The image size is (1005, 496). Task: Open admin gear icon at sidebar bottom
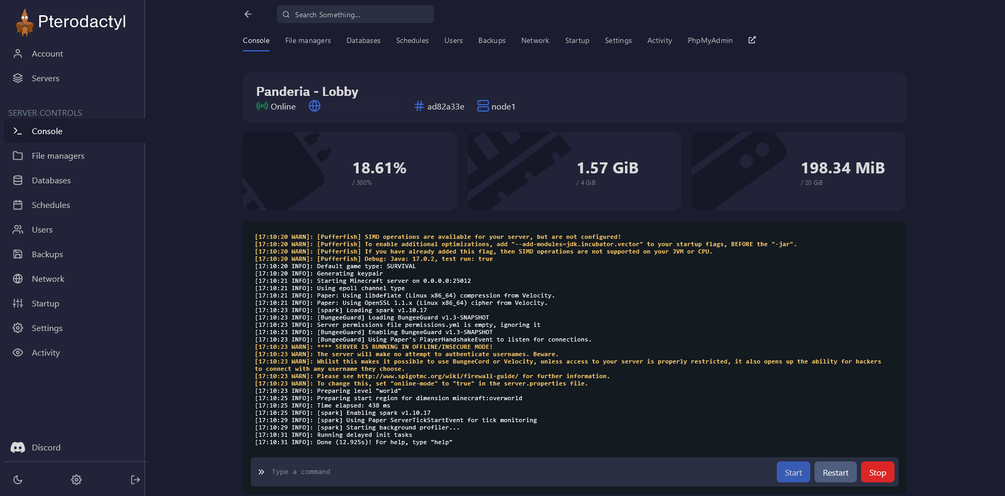pyautogui.click(x=76, y=479)
